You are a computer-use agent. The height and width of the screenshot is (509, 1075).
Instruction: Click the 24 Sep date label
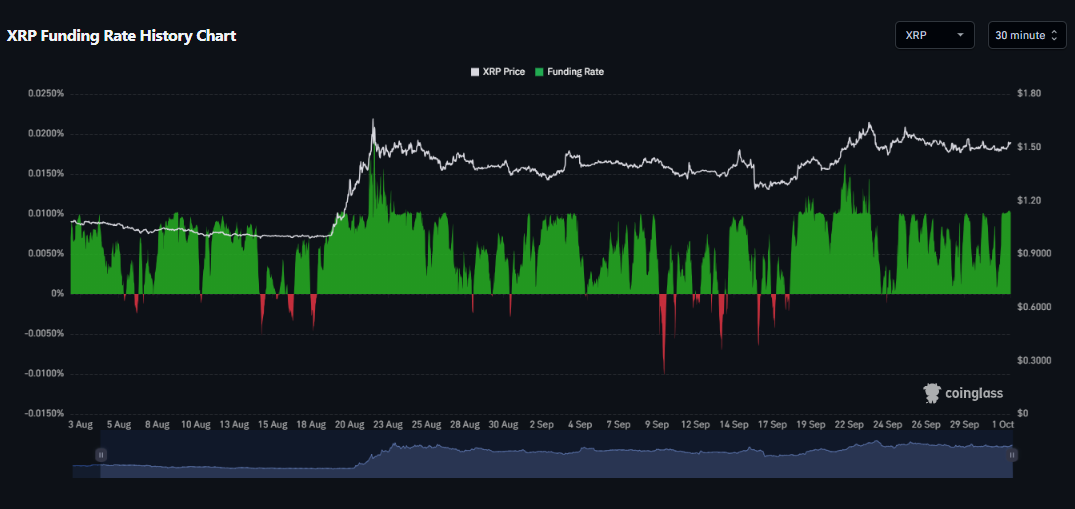click(x=888, y=425)
